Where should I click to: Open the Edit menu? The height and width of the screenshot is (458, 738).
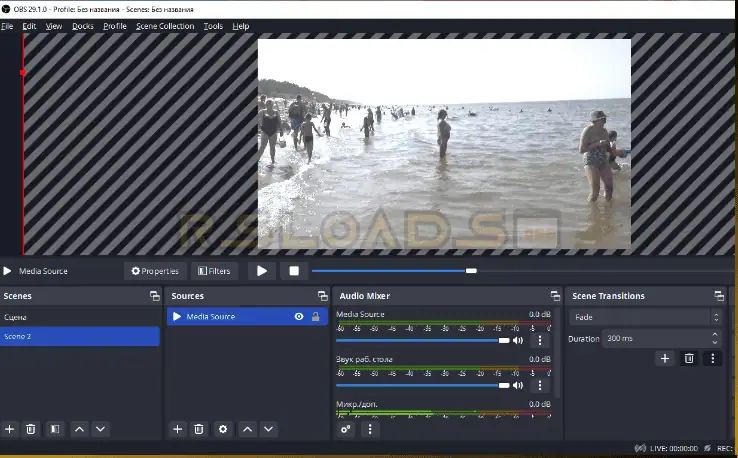(29, 26)
